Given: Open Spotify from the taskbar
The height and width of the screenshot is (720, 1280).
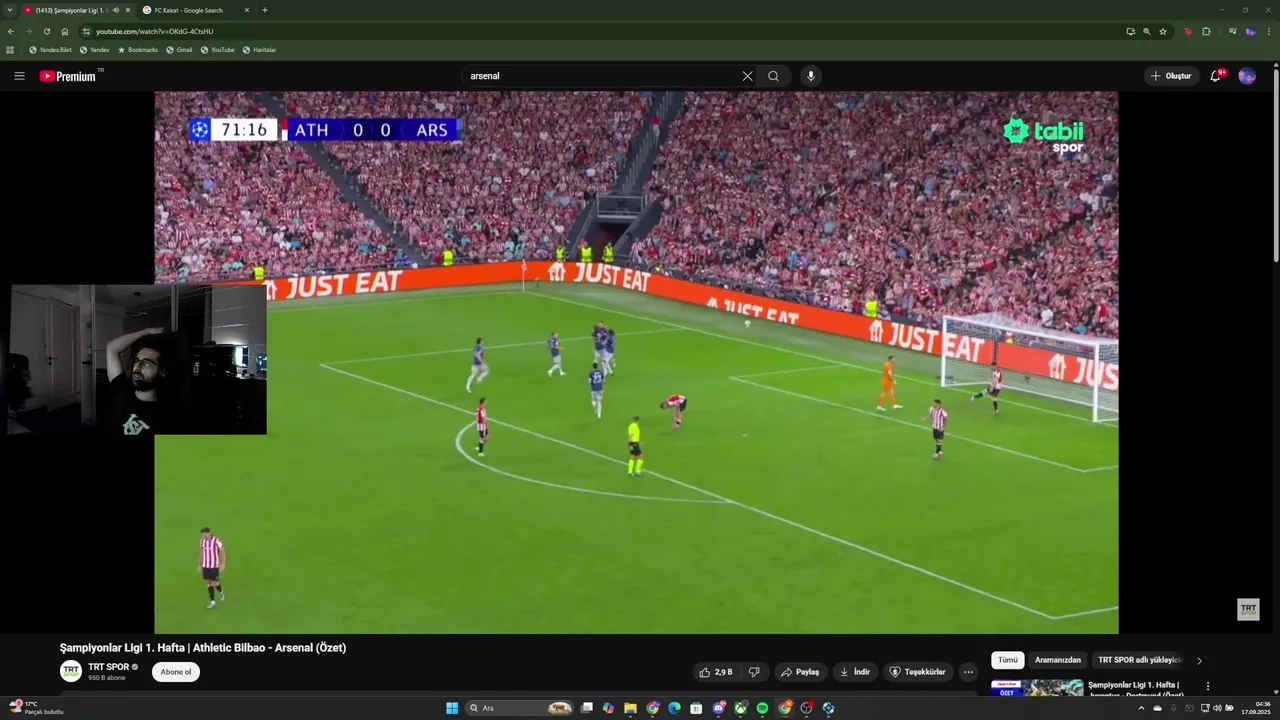Looking at the screenshot, I should (x=762, y=708).
